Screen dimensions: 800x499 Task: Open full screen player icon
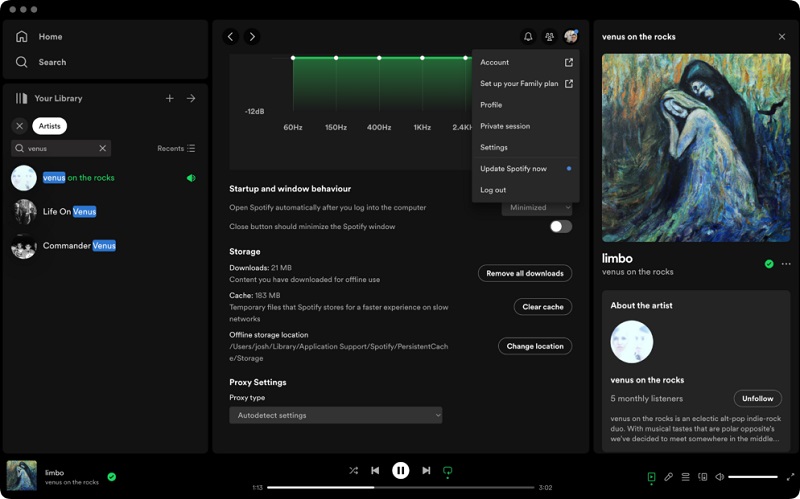click(x=790, y=477)
